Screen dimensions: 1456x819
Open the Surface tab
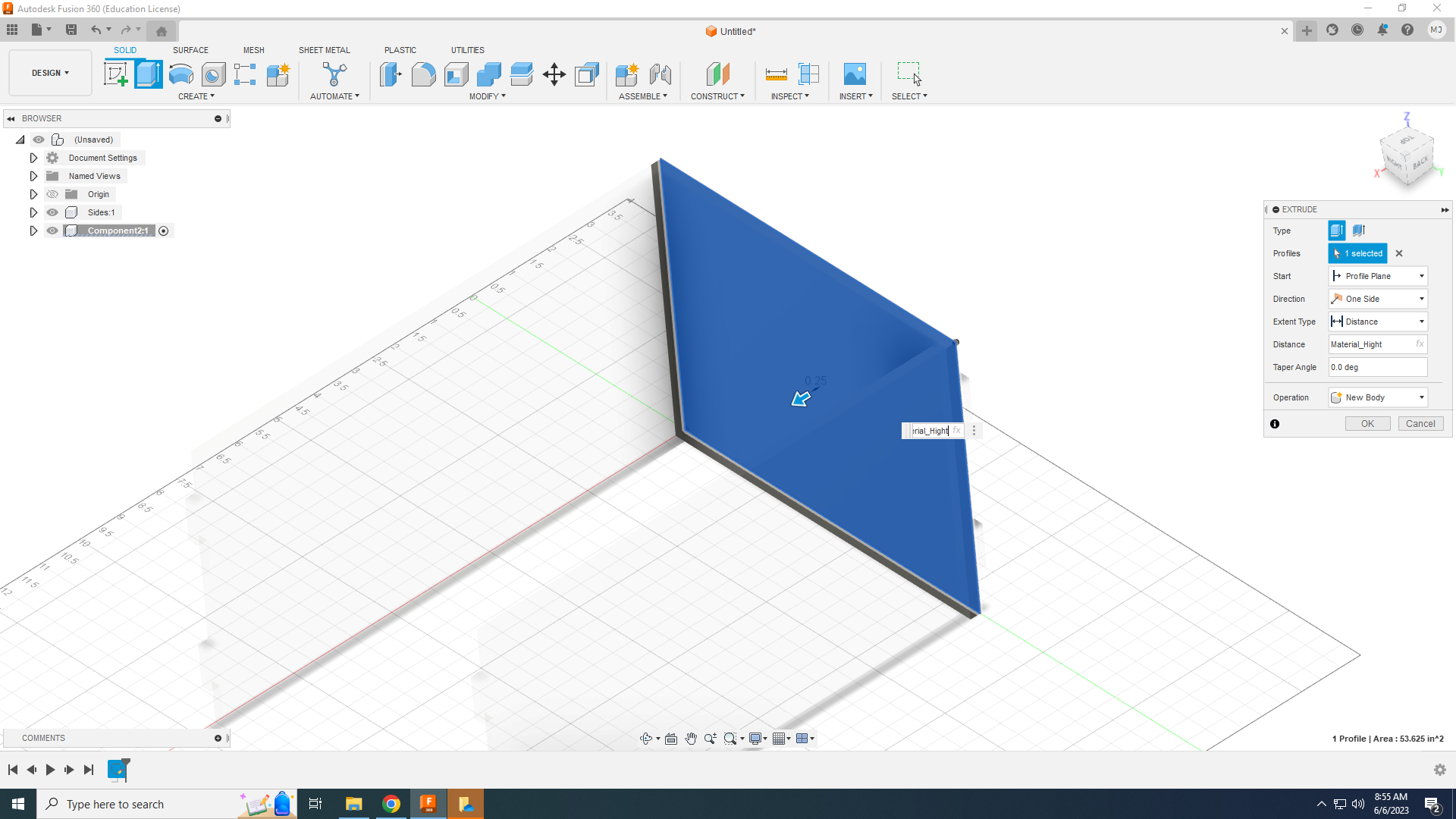190,50
